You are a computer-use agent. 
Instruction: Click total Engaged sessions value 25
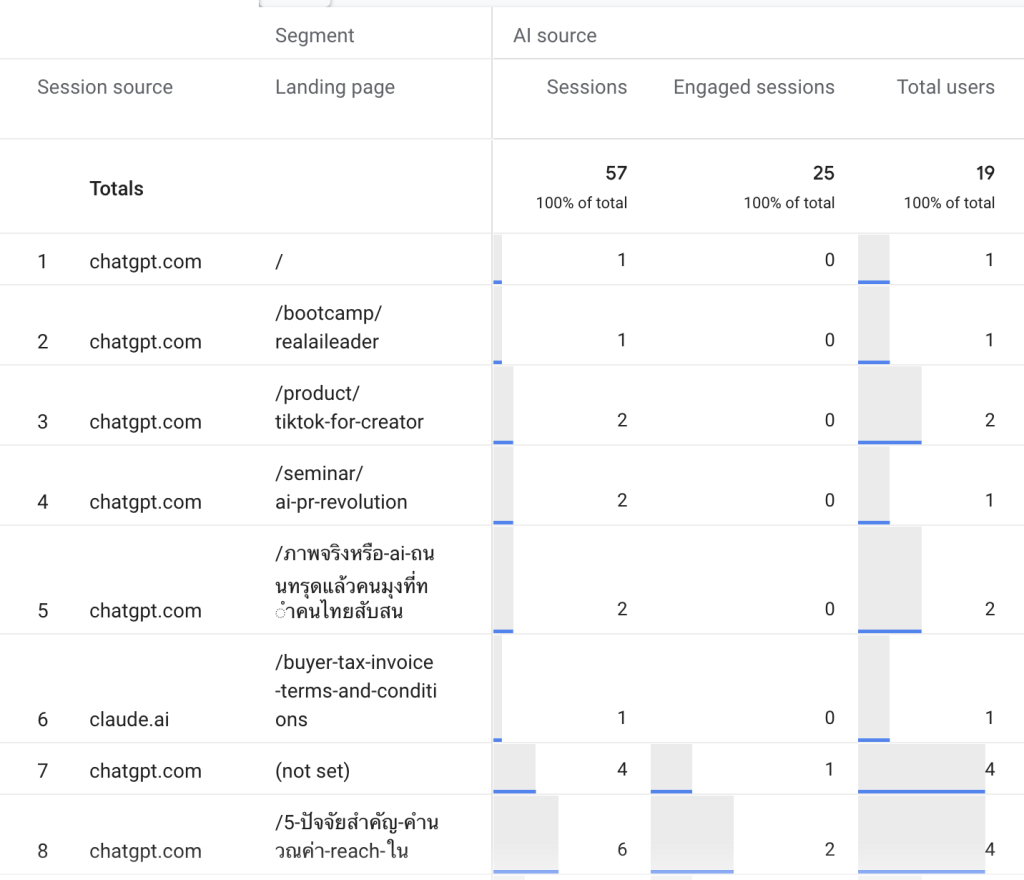[x=823, y=173]
